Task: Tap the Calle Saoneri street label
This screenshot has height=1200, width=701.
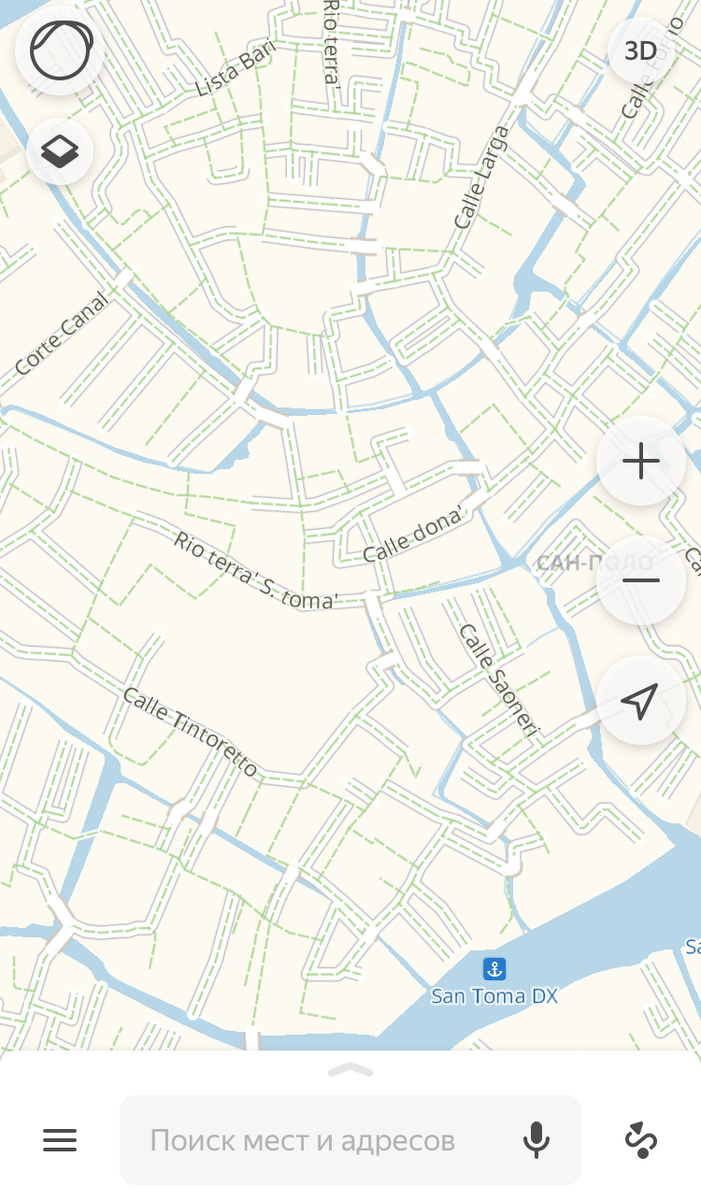Action: 498,682
